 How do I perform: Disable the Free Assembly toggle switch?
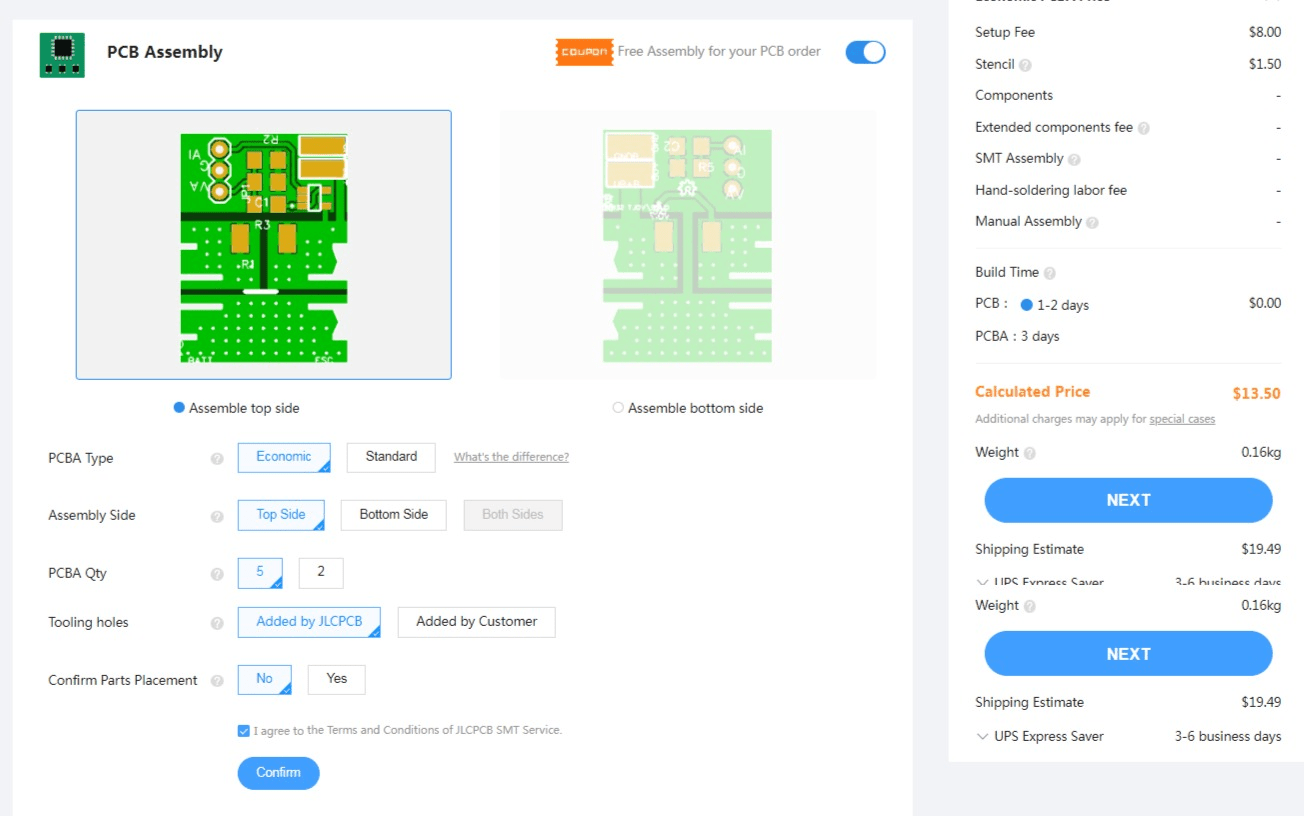(x=864, y=52)
